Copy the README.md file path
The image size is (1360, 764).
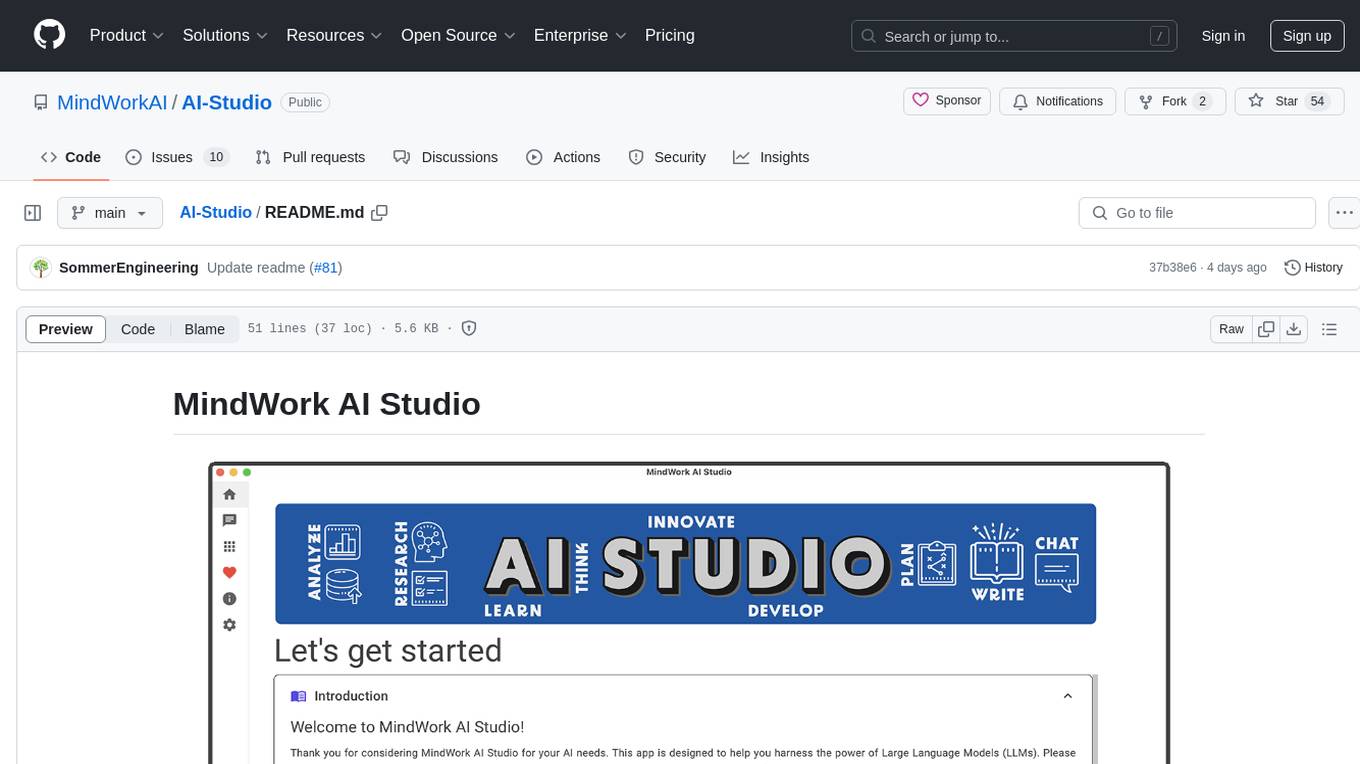[379, 212]
